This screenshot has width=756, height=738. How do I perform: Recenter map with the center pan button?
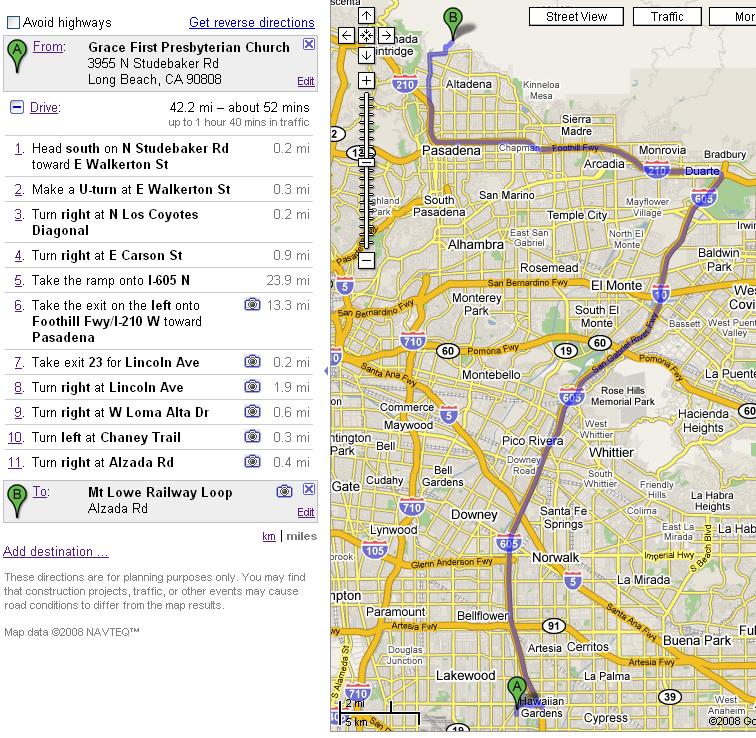click(366, 35)
